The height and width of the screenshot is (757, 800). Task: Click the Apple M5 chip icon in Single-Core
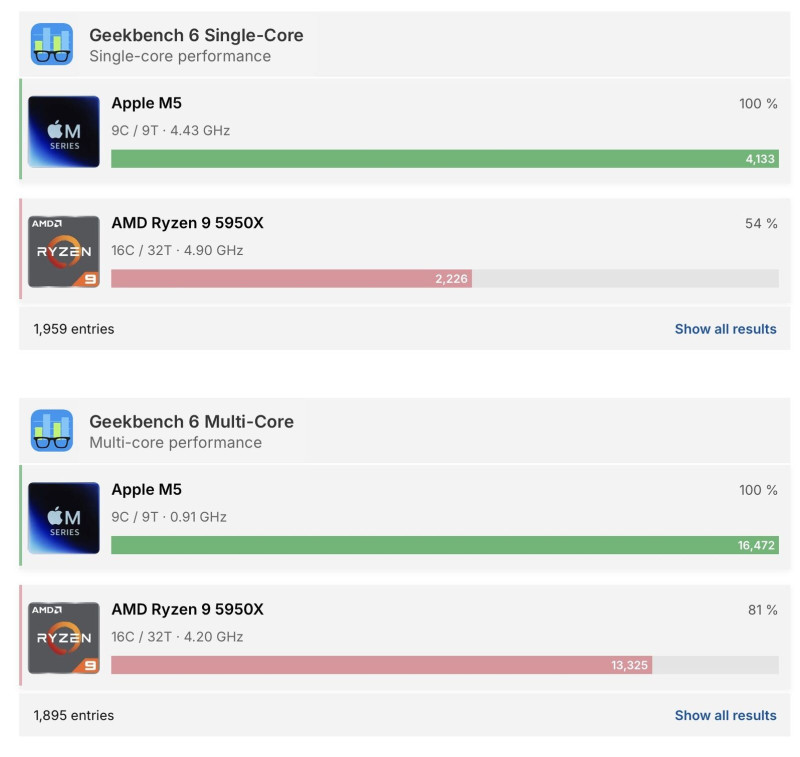click(x=64, y=131)
